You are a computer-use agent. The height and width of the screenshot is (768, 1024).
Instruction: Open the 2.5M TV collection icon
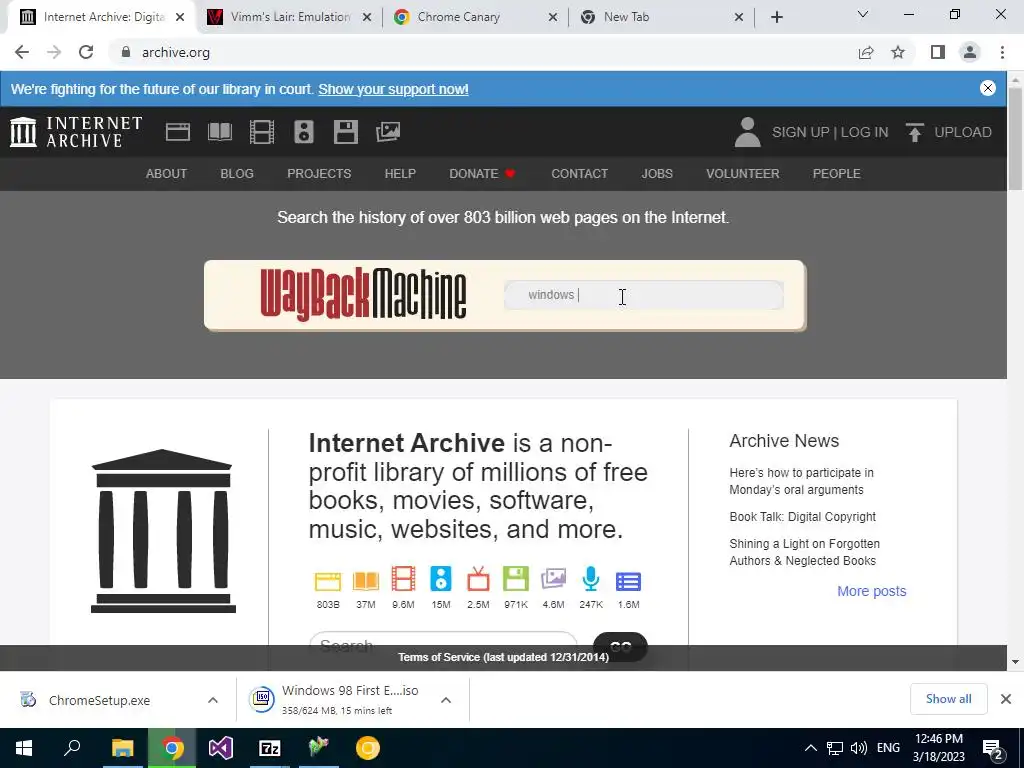pos(478,579)
